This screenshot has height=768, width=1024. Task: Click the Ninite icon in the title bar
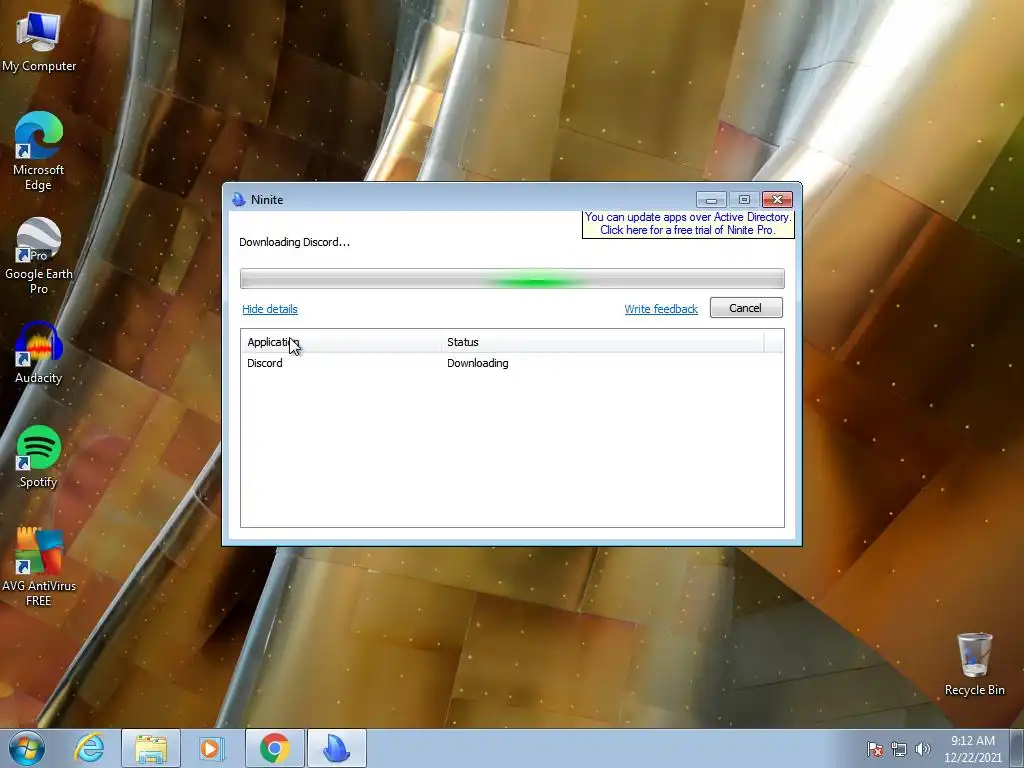(239, 200)
